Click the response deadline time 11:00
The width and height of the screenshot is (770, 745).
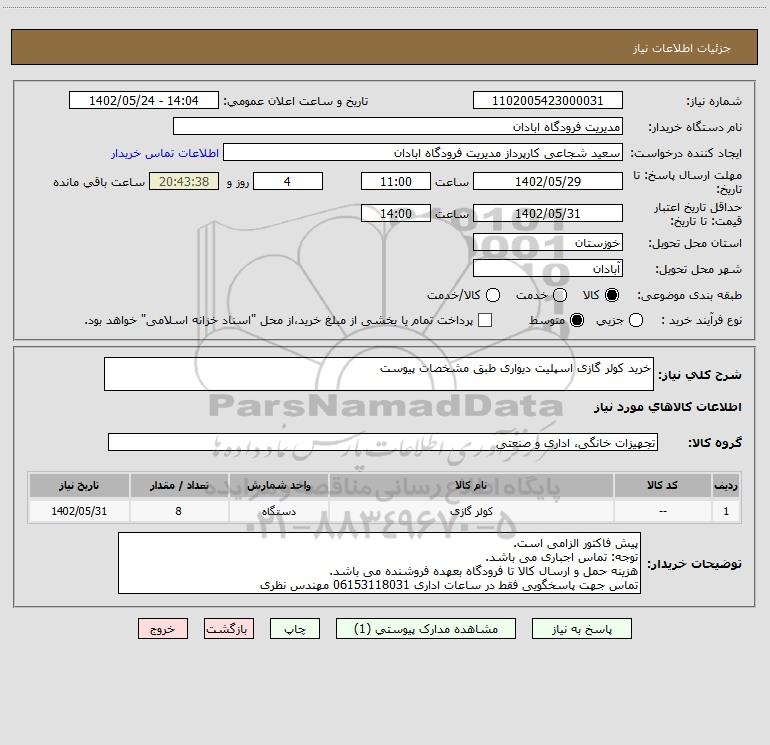(x=396, y=181)
